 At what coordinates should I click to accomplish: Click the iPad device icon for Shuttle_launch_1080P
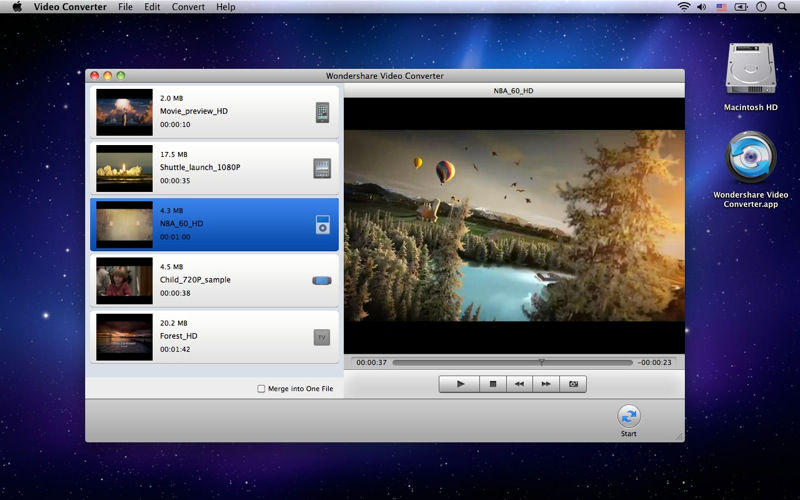(x=322, y=168)
